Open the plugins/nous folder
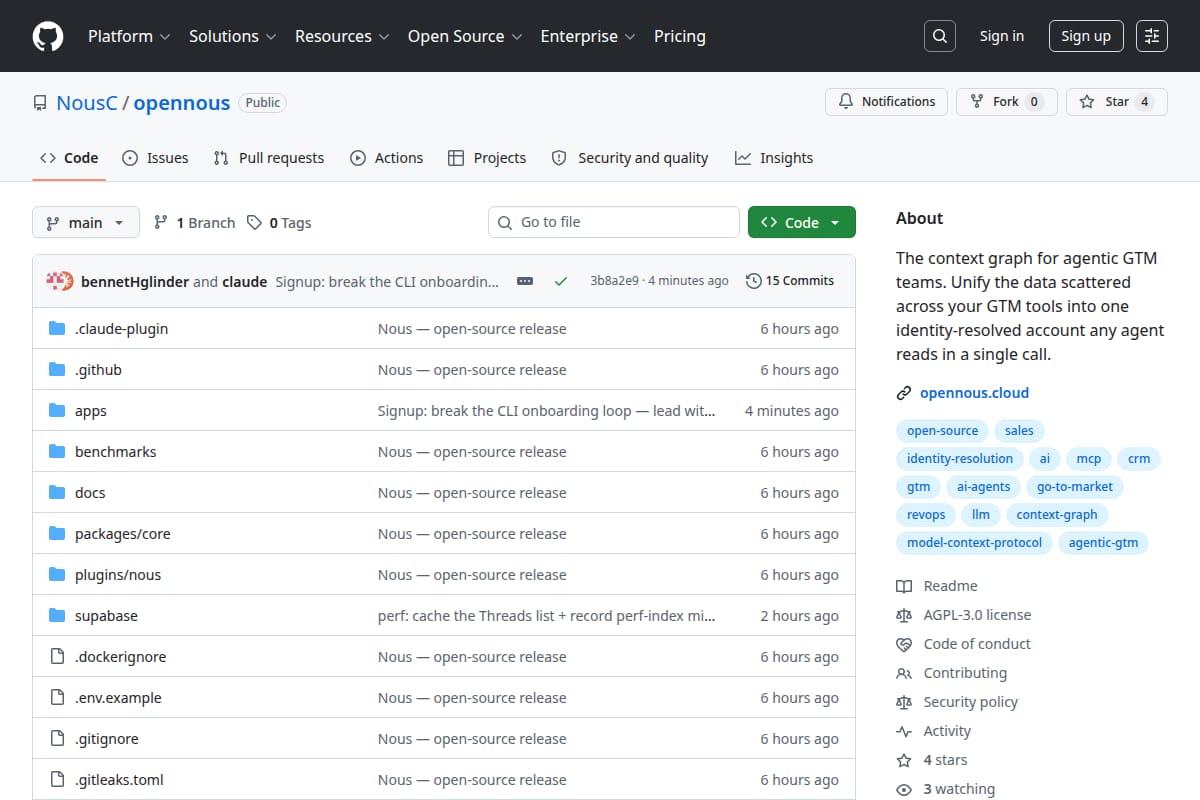 click(118, 575)
